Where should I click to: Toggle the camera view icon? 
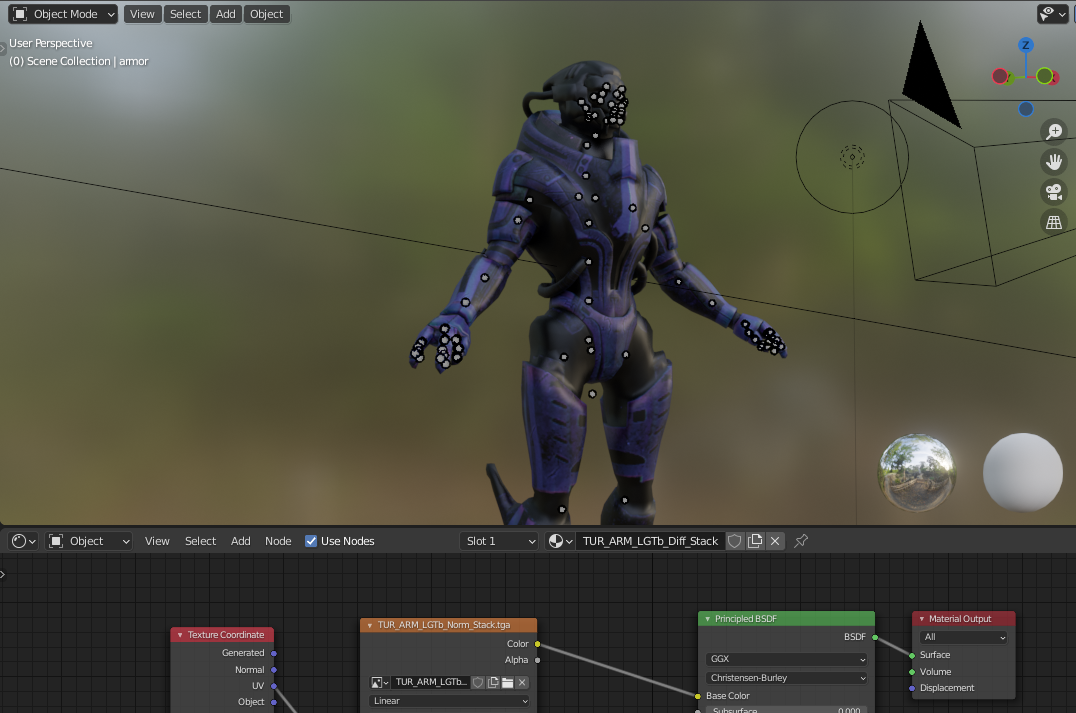[x=1054, y=192]
